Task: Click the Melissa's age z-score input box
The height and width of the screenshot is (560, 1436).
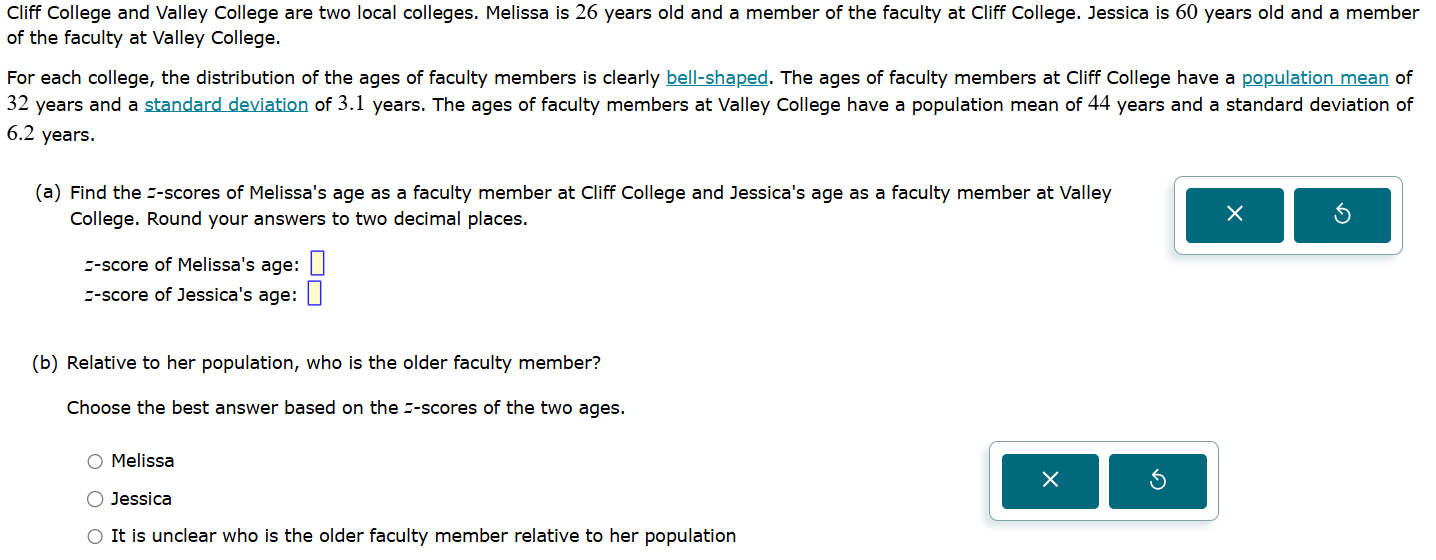Action: [x=317, y=264]
